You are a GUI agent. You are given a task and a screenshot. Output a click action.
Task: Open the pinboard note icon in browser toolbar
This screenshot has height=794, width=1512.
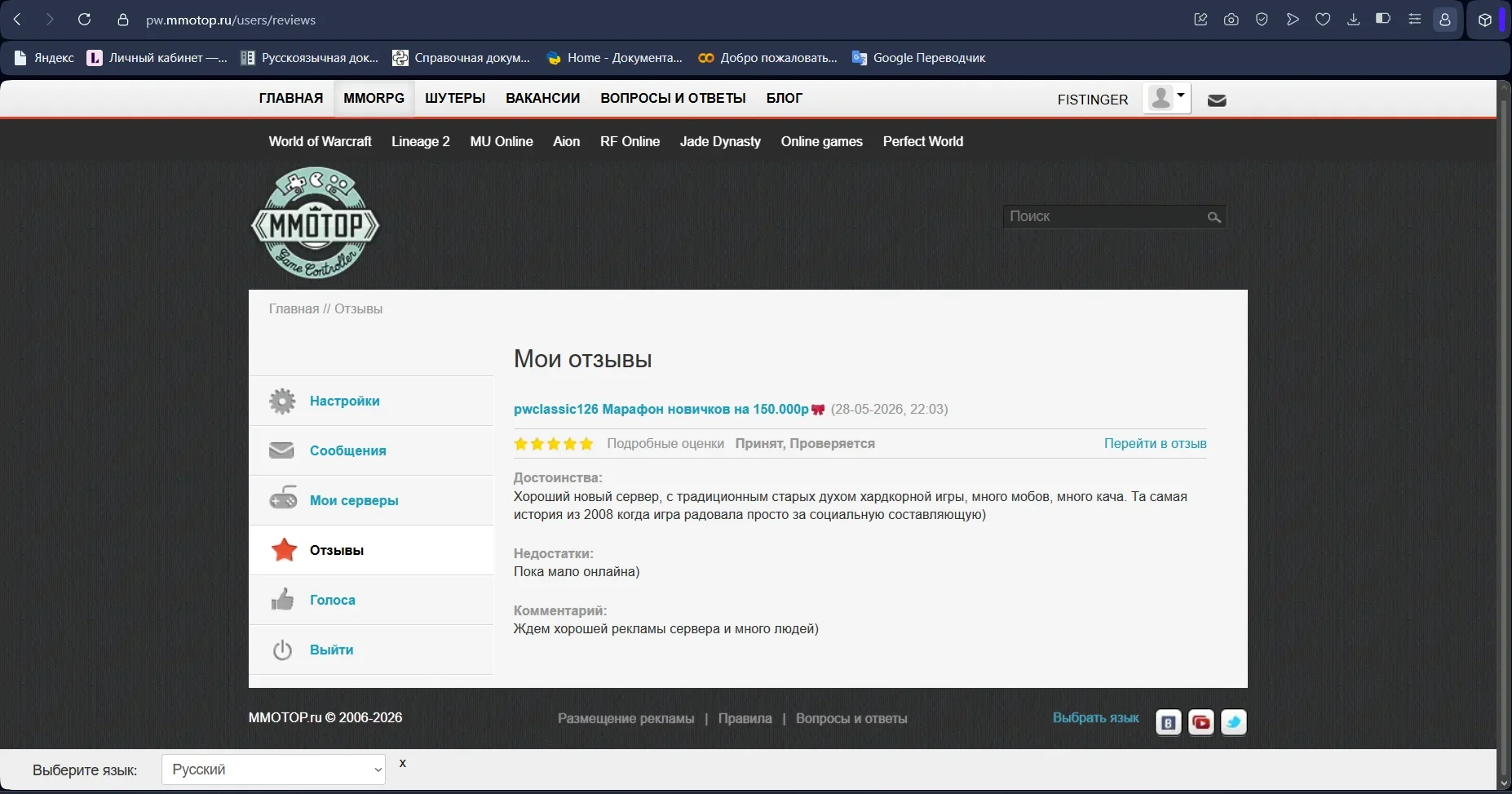(x=1200, y=20)
